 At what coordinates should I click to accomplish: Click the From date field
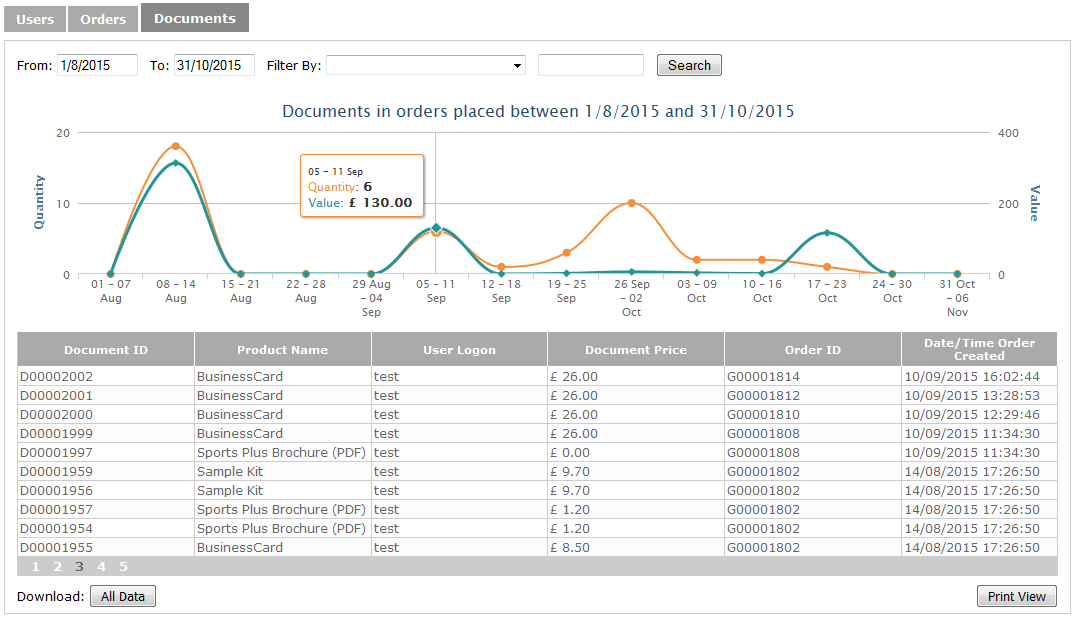[x=97, y=65]
